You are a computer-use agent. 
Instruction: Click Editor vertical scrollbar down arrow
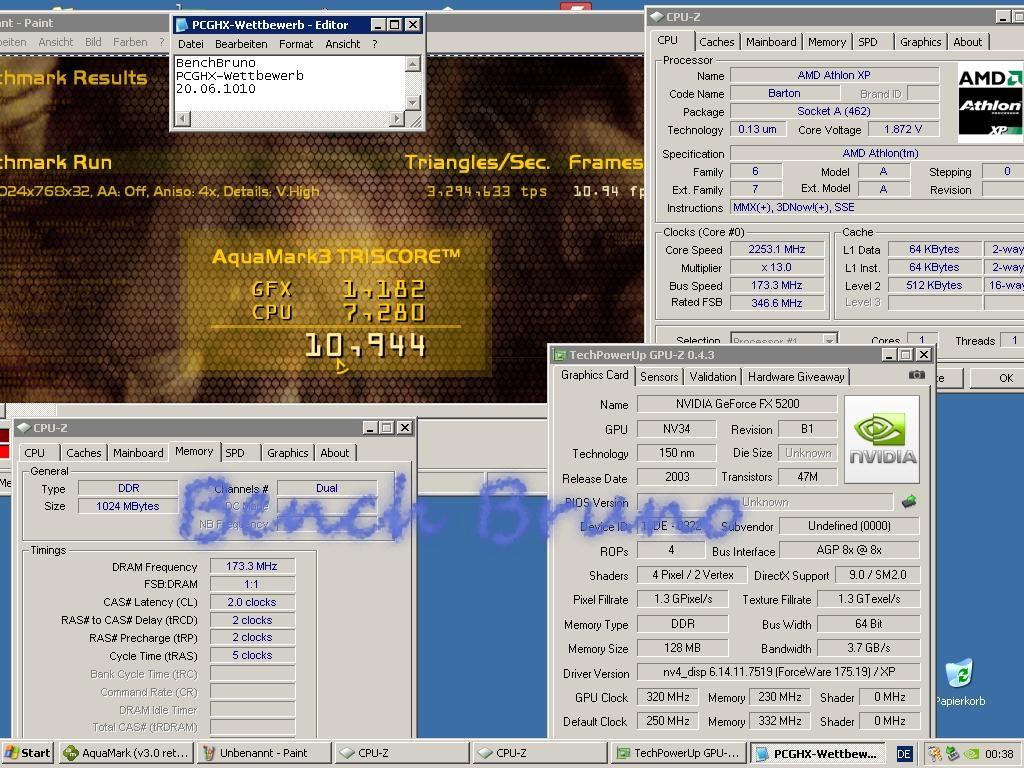tap(412, 103)
